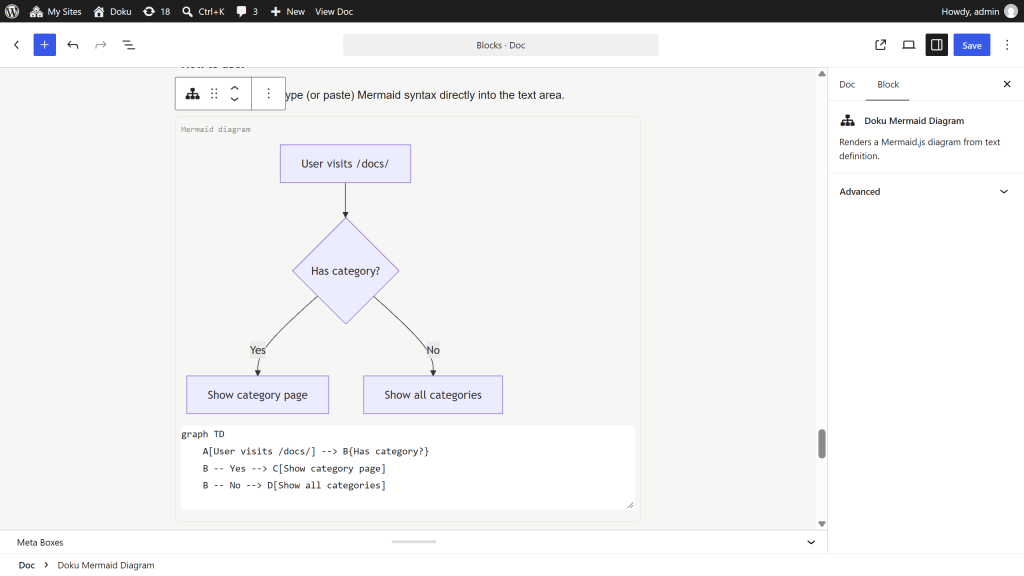The height and width of the screenshot is (576, 1024).
Task: Click View Doc link
Action: click(334, 11)
